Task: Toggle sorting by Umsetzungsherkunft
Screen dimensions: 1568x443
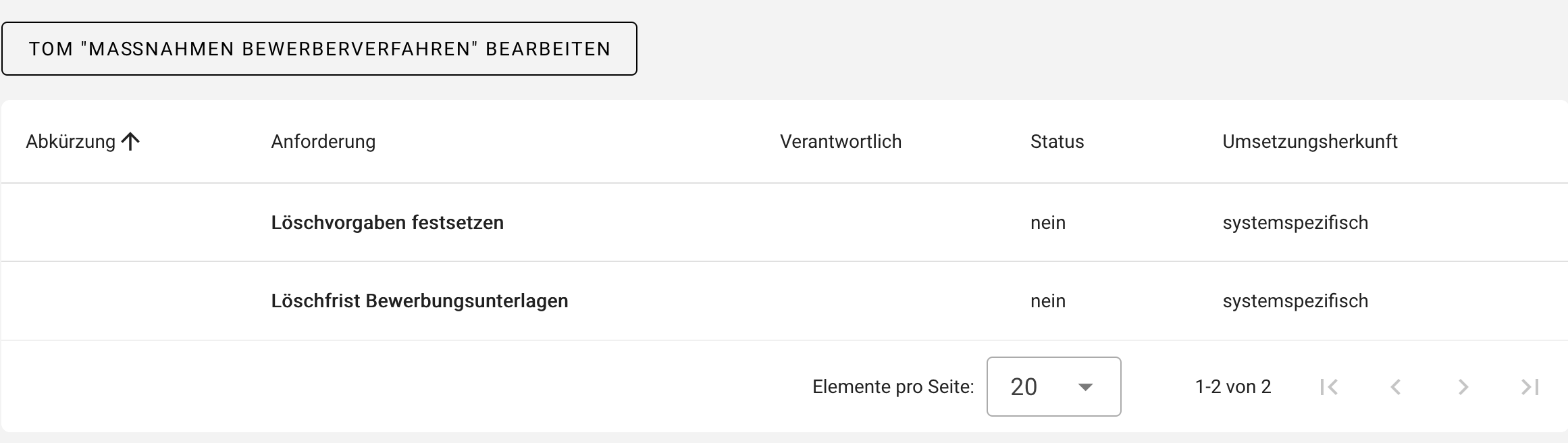Action: [1310, 142]
